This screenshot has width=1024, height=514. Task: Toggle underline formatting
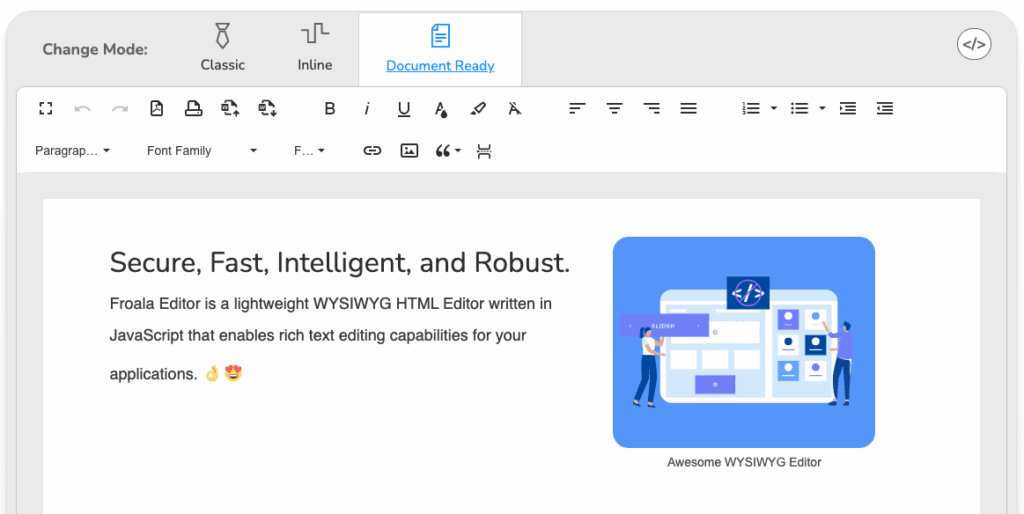pyautogui.click(x=404, y=109)
